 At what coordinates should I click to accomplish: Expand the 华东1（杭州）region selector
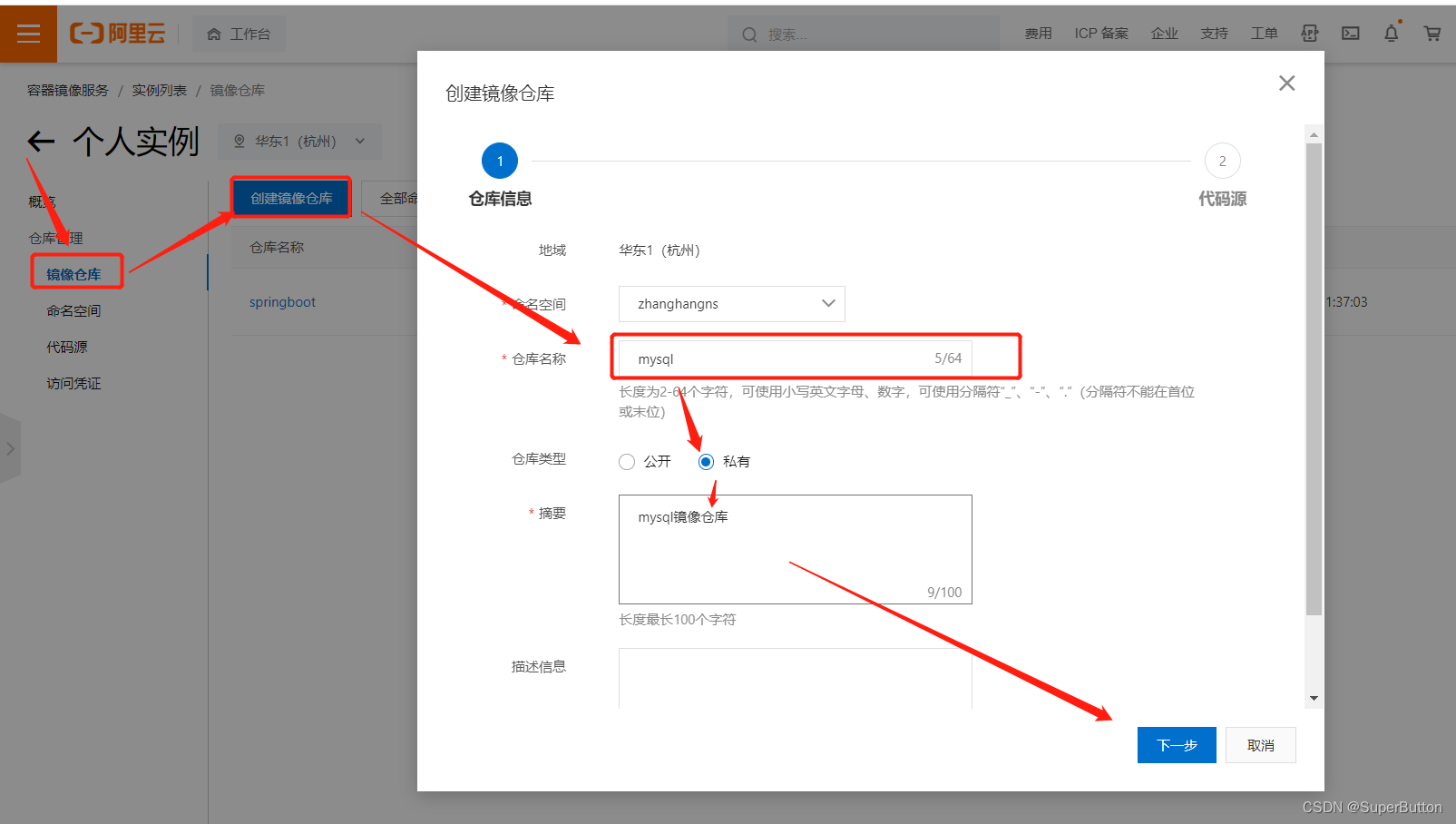pos(300,142)
